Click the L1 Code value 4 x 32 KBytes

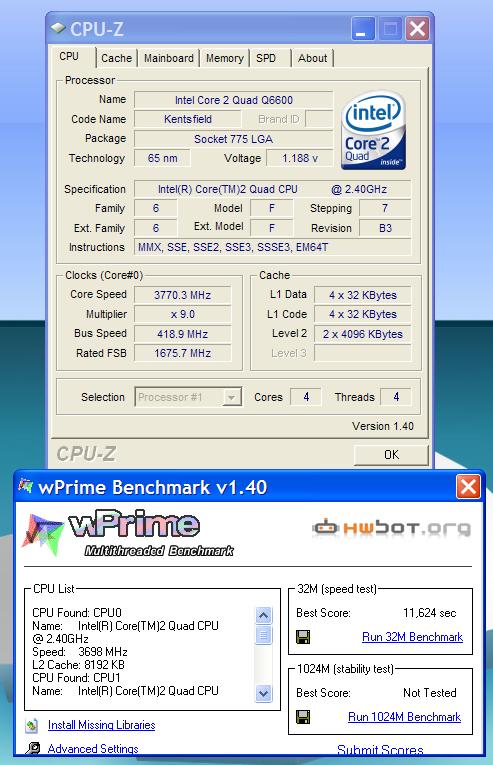pos(363,315)
